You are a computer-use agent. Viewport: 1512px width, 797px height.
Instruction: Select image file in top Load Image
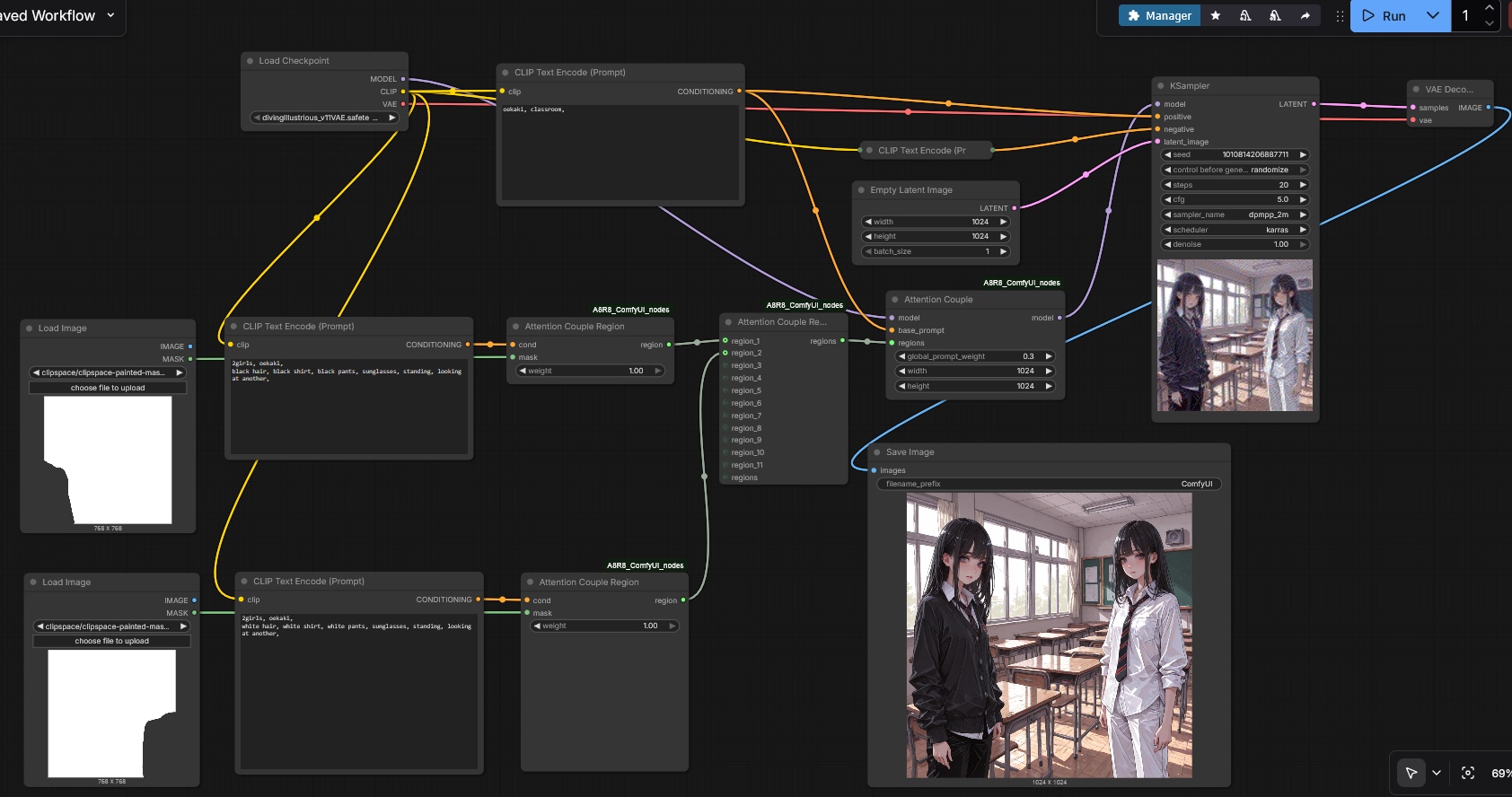[108, 372]
